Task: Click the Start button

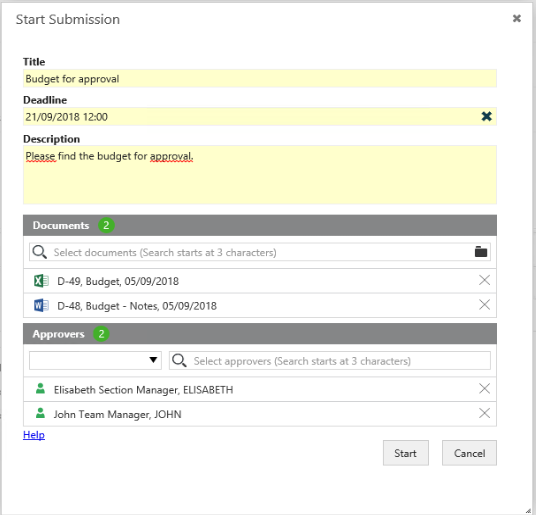Action: coord(406,453)
